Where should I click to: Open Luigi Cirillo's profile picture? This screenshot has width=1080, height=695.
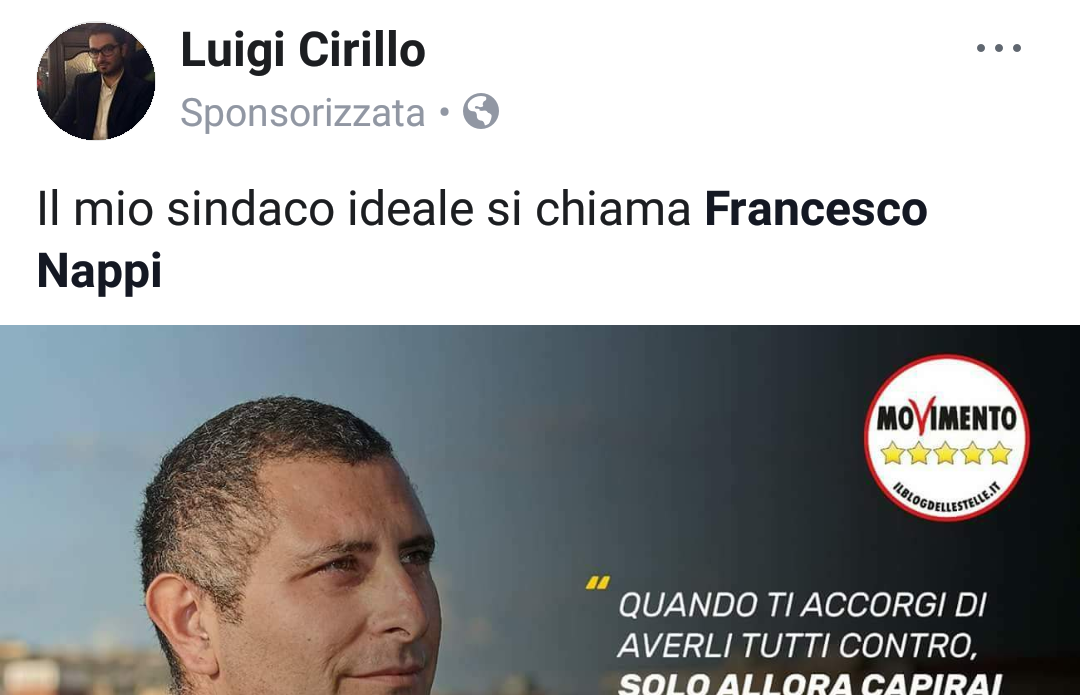coord(96,81)
